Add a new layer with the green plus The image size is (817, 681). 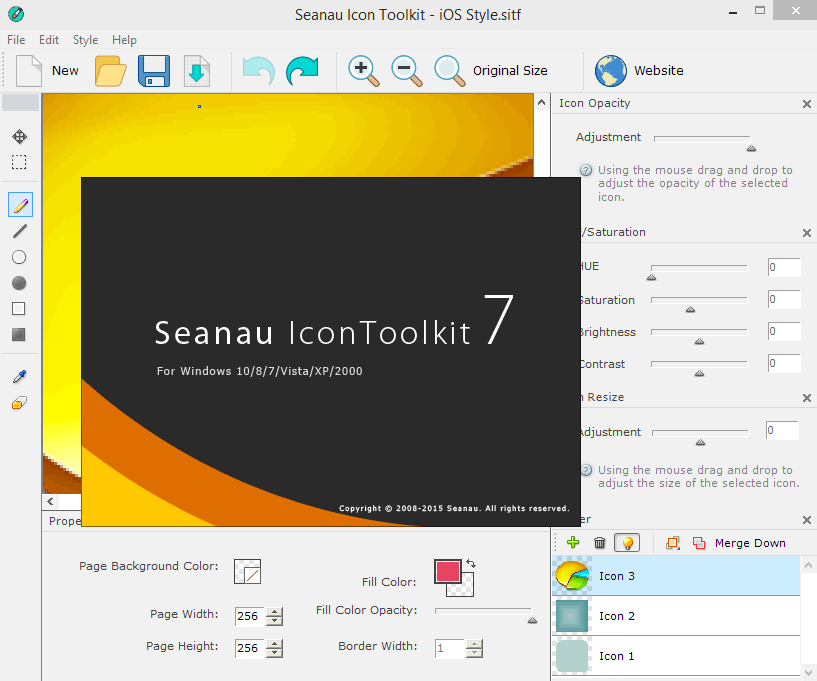tap(573, 542)
